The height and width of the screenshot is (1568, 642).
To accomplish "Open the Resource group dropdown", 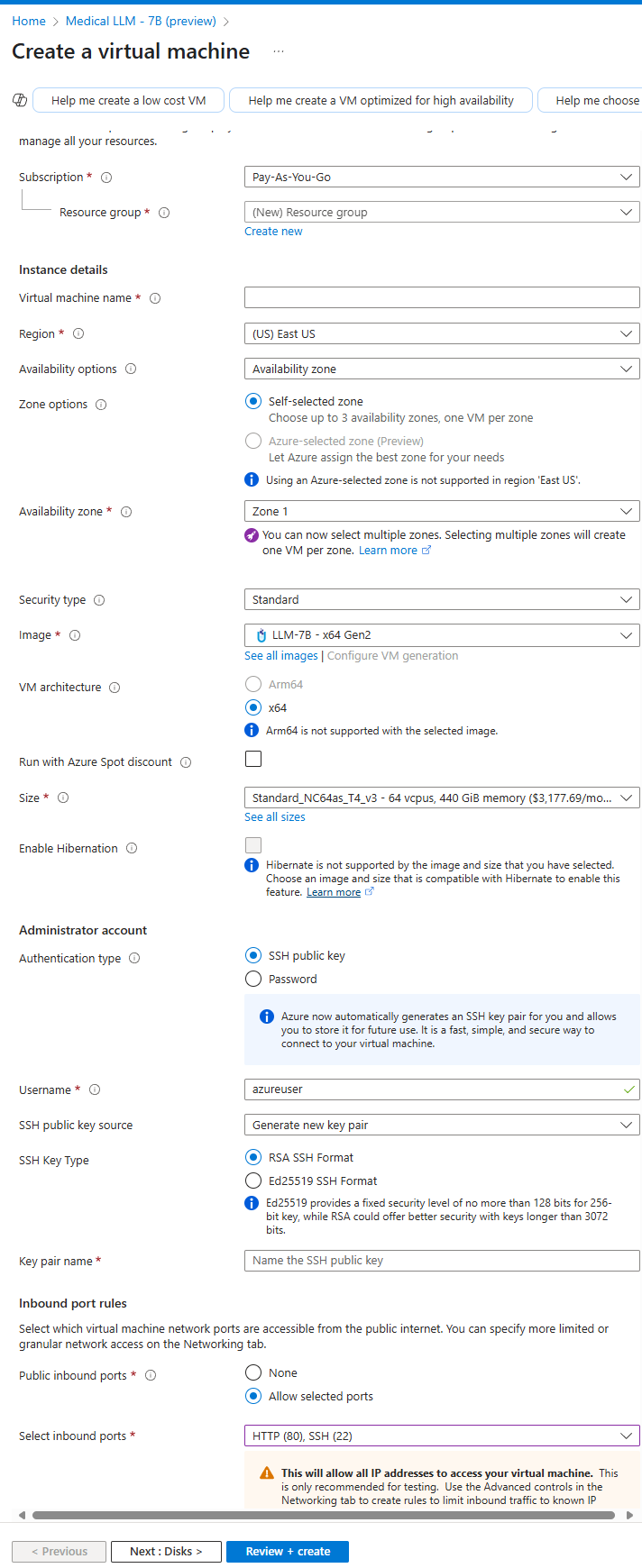I will point(442,212).
